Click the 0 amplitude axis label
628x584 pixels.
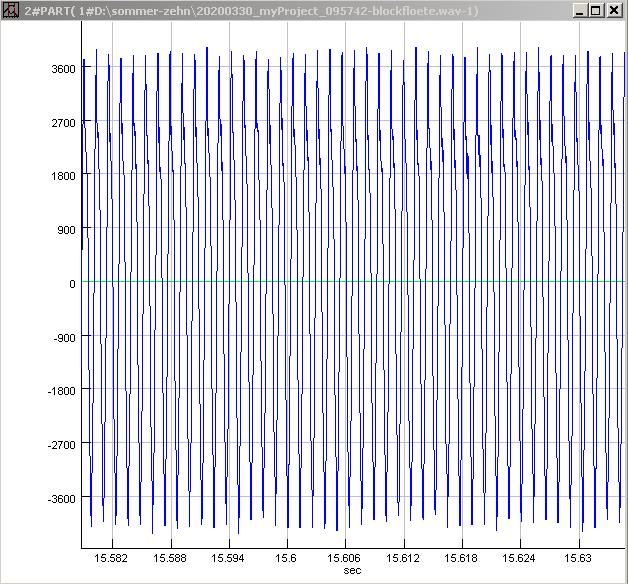[72, 284]
